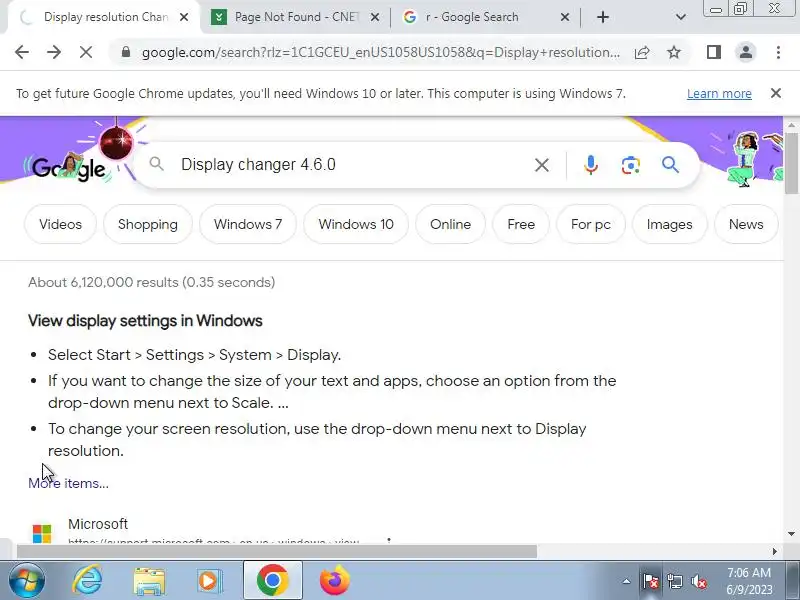
Task: Share this page icon in address bar
Action: (642, 52)
